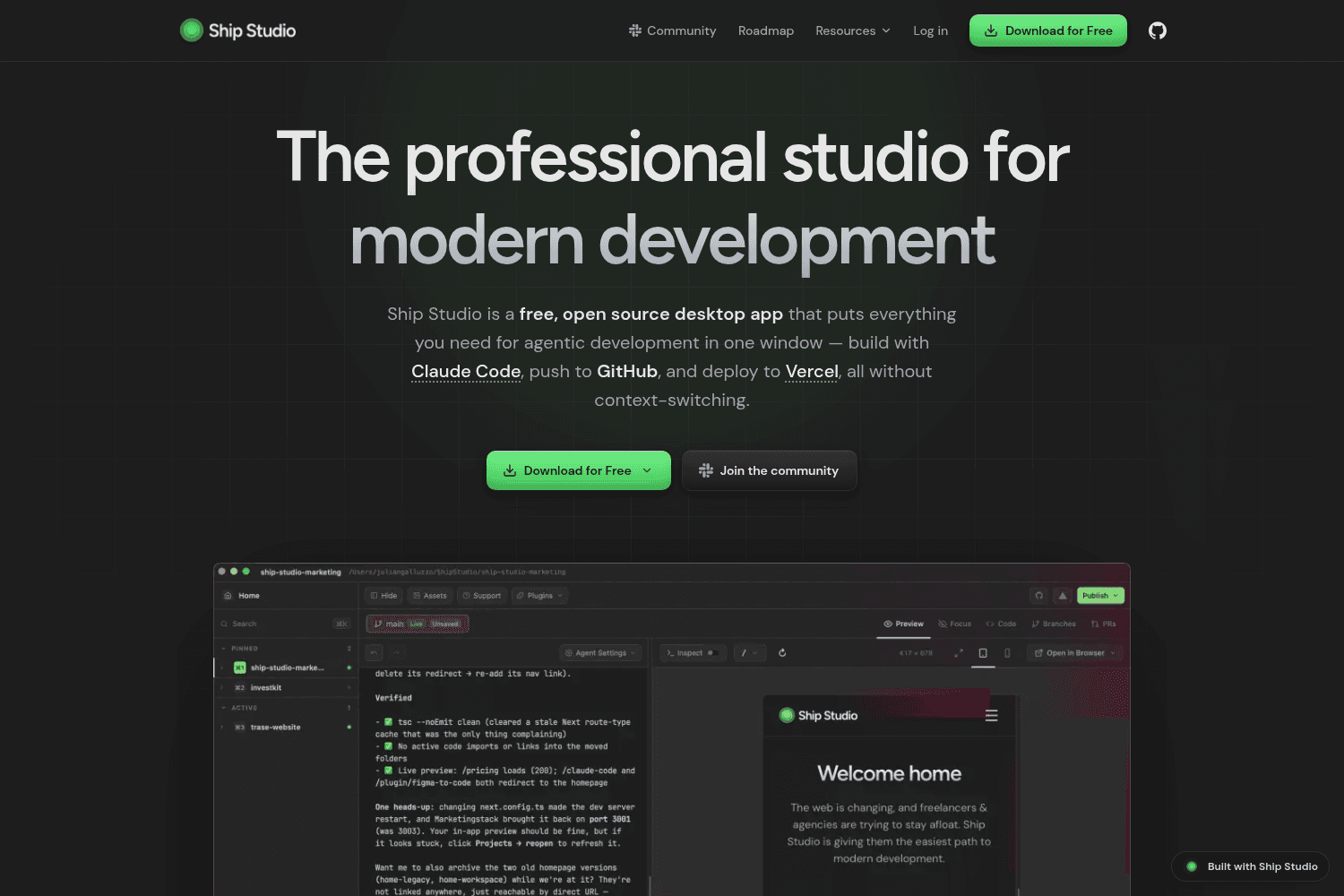Expand the Open in Browser dropdown arrow
Image resolution: width=1344 pixels, height=896 pixels.
pos(1114,653)
